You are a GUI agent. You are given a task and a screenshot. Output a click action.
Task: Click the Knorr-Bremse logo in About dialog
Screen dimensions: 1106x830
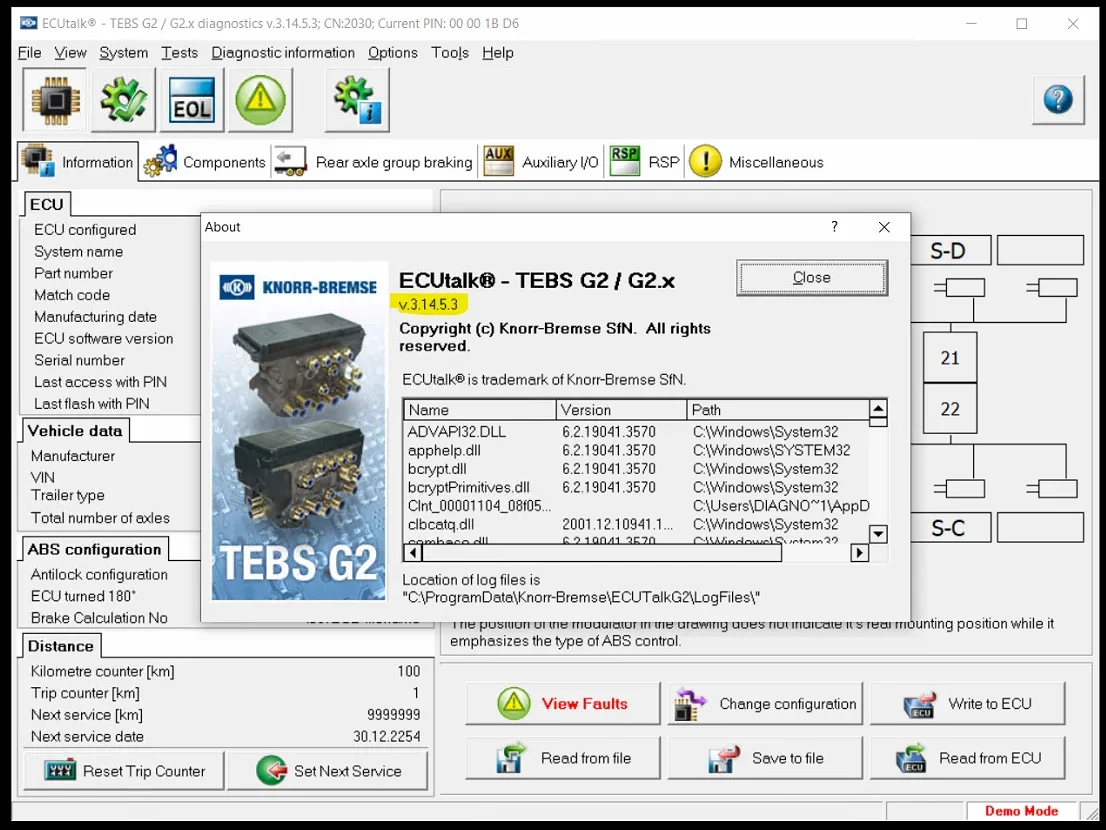[299, 287]
